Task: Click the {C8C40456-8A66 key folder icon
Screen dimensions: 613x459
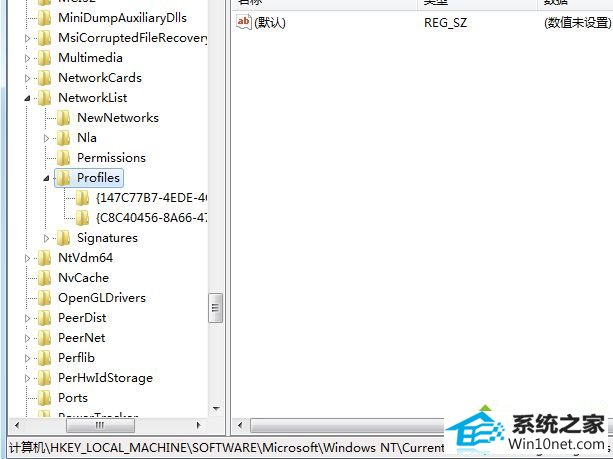Action: pos(82,218)
